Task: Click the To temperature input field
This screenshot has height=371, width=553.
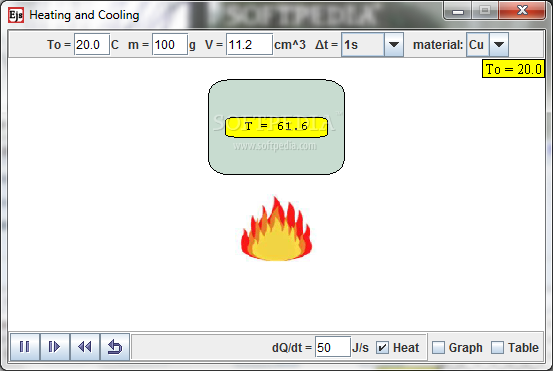Action: click(92, 45)
